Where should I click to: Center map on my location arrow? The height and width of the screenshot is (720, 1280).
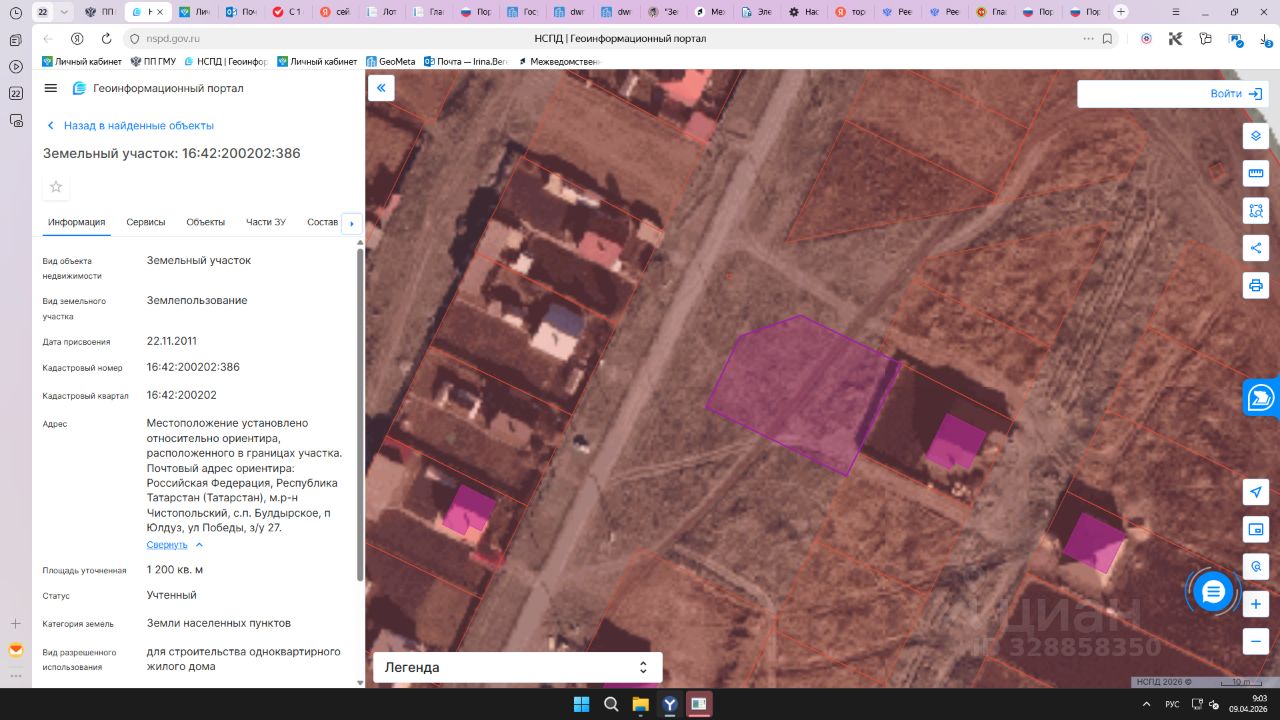[x=1256, y=492]
